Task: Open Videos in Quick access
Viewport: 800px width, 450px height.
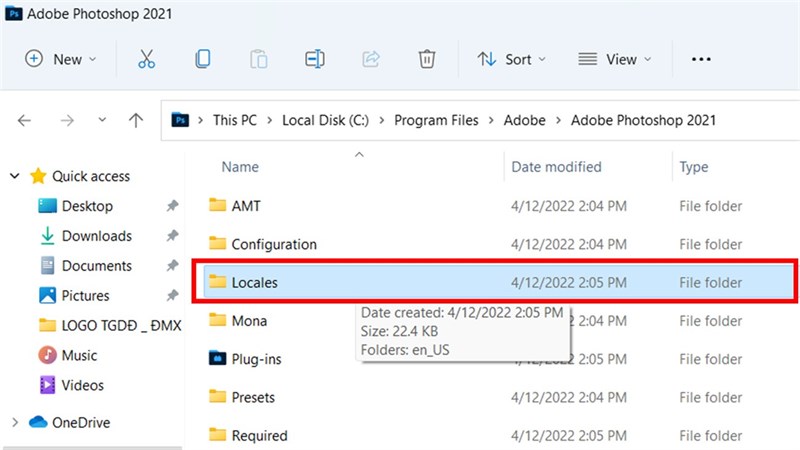Action: [82, 385]
